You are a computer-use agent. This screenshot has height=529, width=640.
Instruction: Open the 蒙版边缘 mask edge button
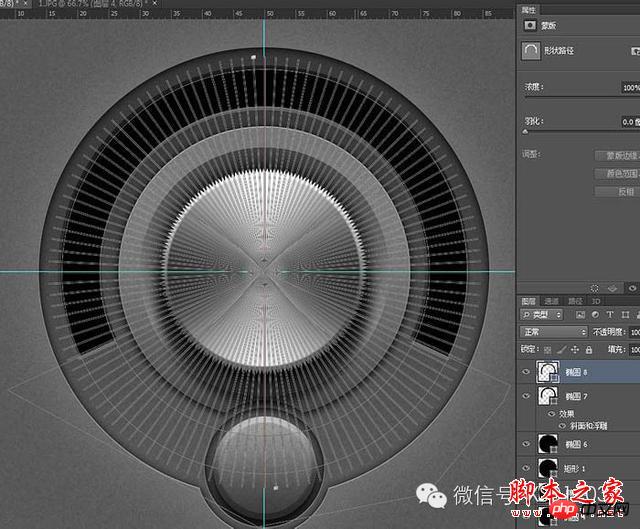(618, 156)
